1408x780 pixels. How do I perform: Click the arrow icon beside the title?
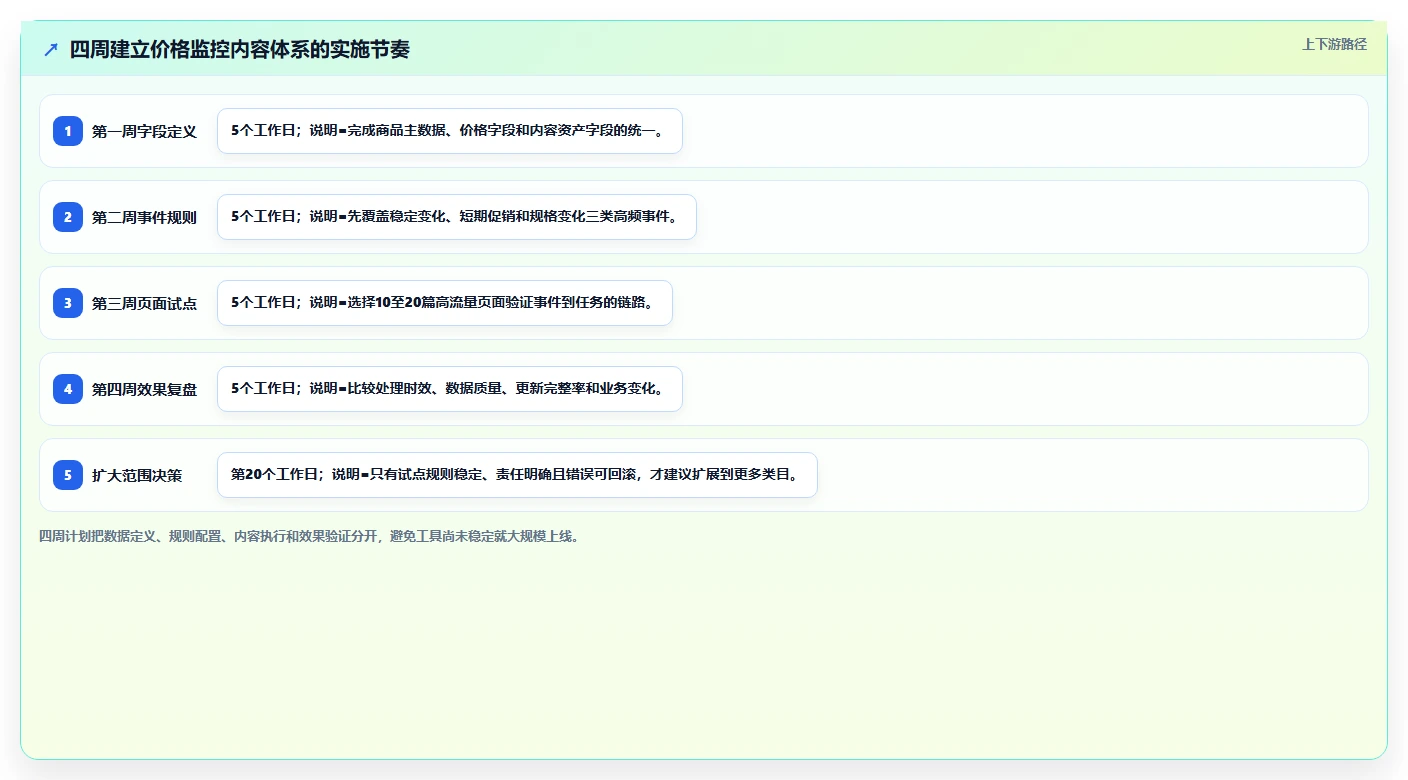coord(51,50)
